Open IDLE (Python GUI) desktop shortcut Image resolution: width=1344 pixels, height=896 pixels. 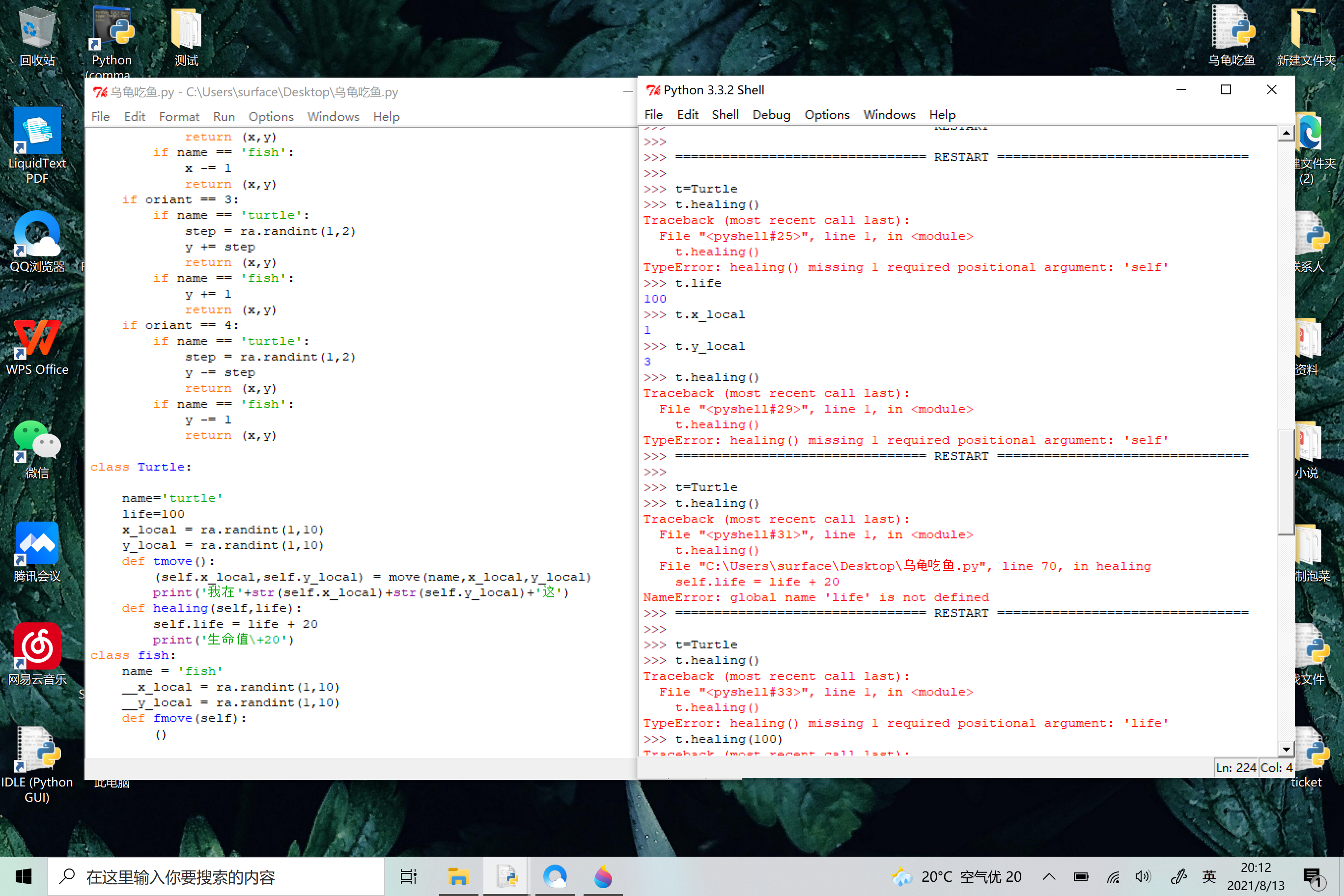[x=37, y=764]
